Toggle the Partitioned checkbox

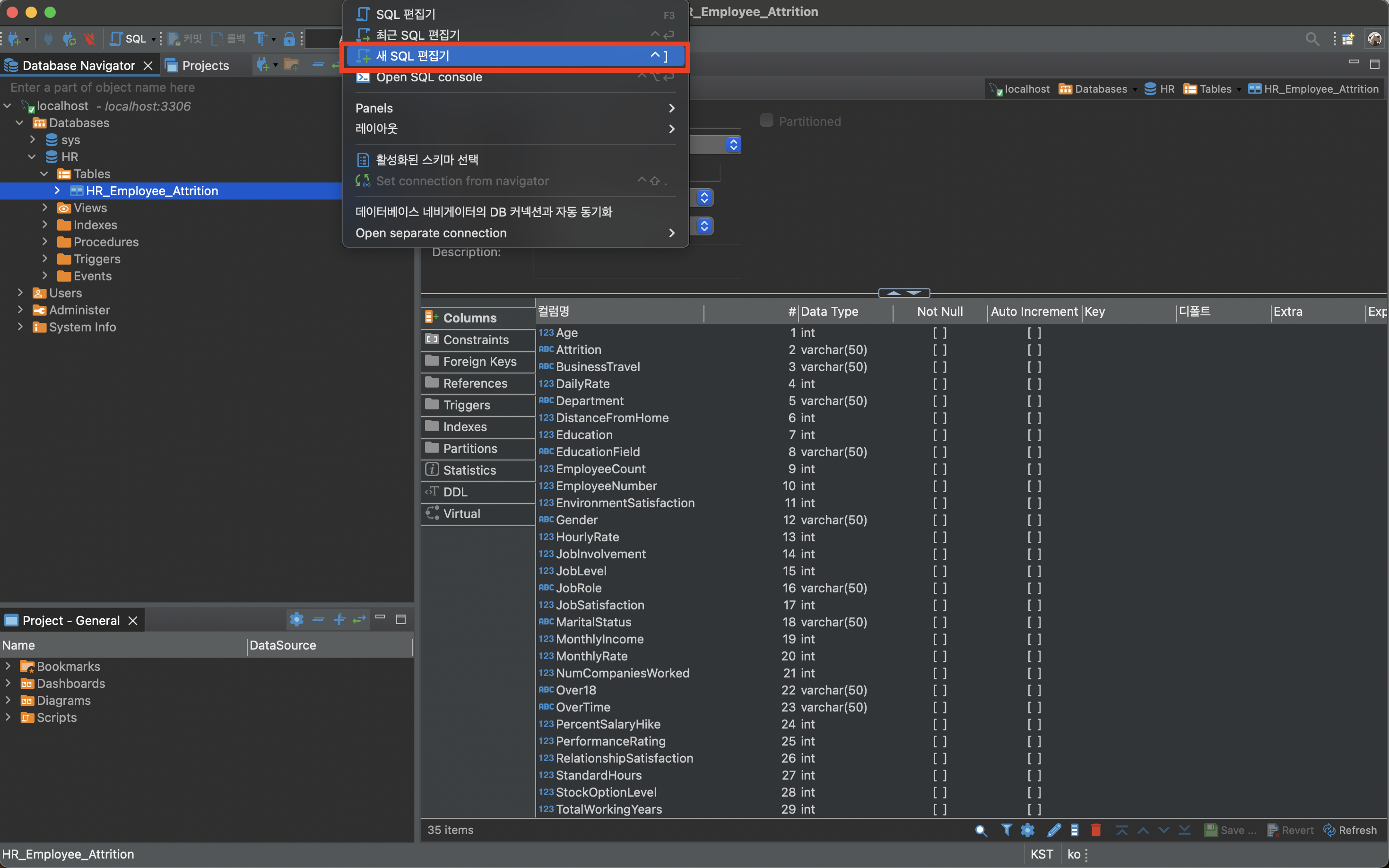766,121
